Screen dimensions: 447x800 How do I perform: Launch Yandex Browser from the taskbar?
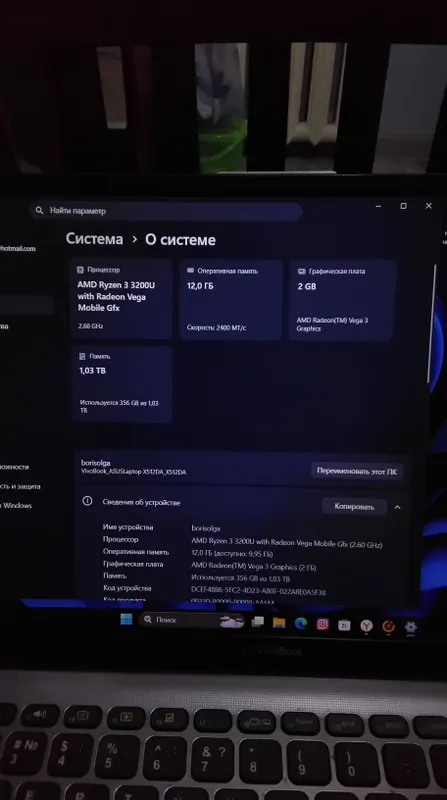(366, 626)
